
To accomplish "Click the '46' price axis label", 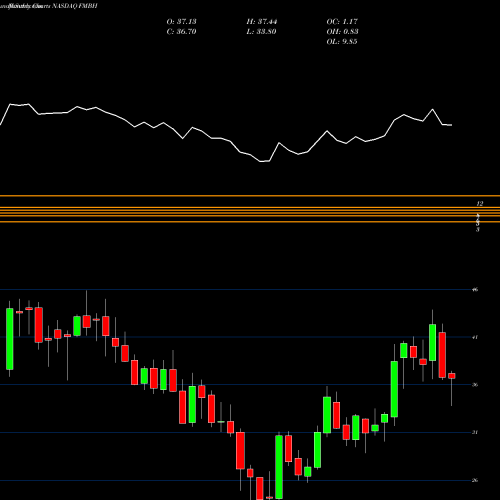I will click(475, 290).
